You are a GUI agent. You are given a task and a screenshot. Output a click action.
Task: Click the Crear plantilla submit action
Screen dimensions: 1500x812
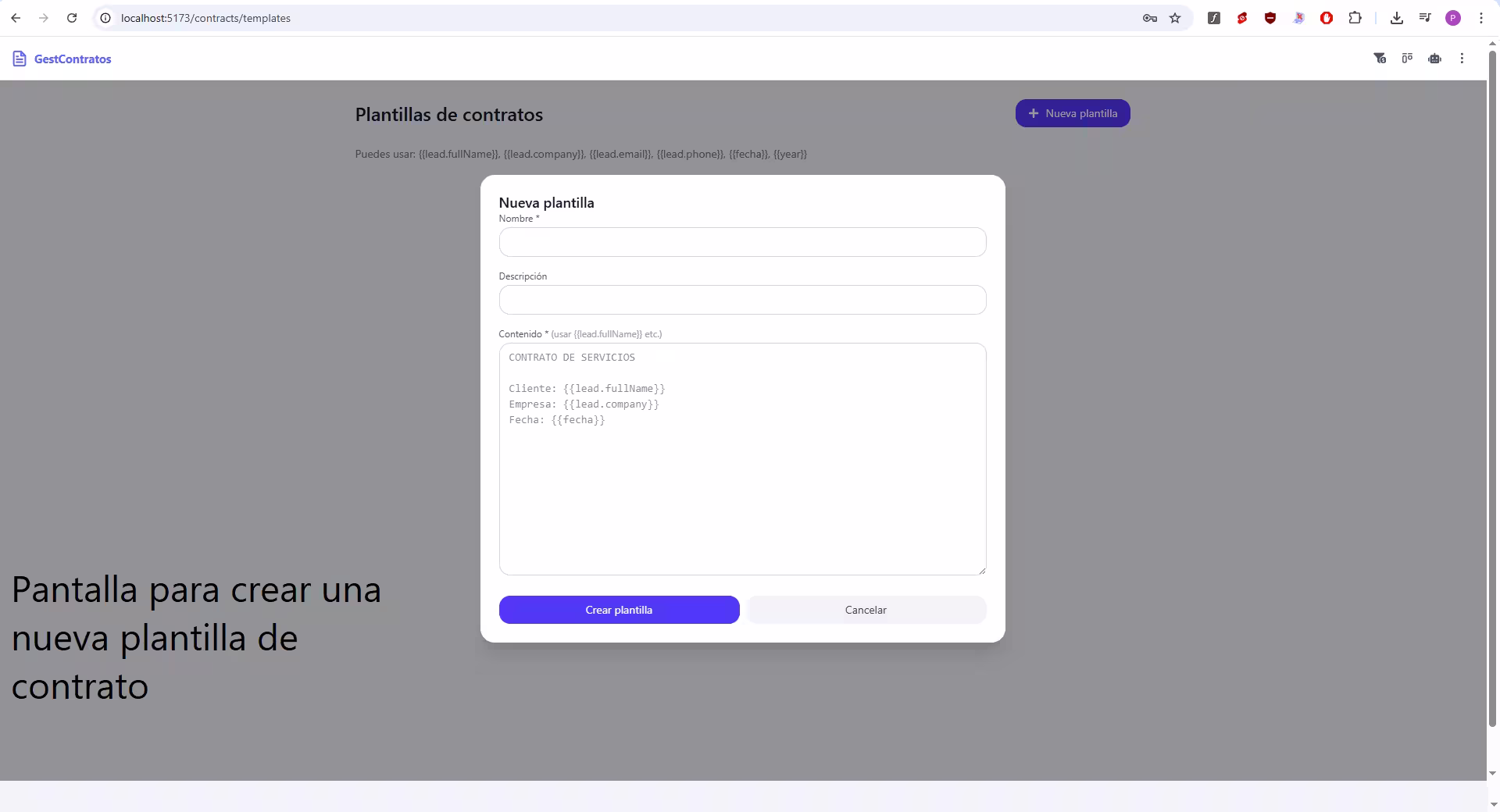(x=619, y=610)
